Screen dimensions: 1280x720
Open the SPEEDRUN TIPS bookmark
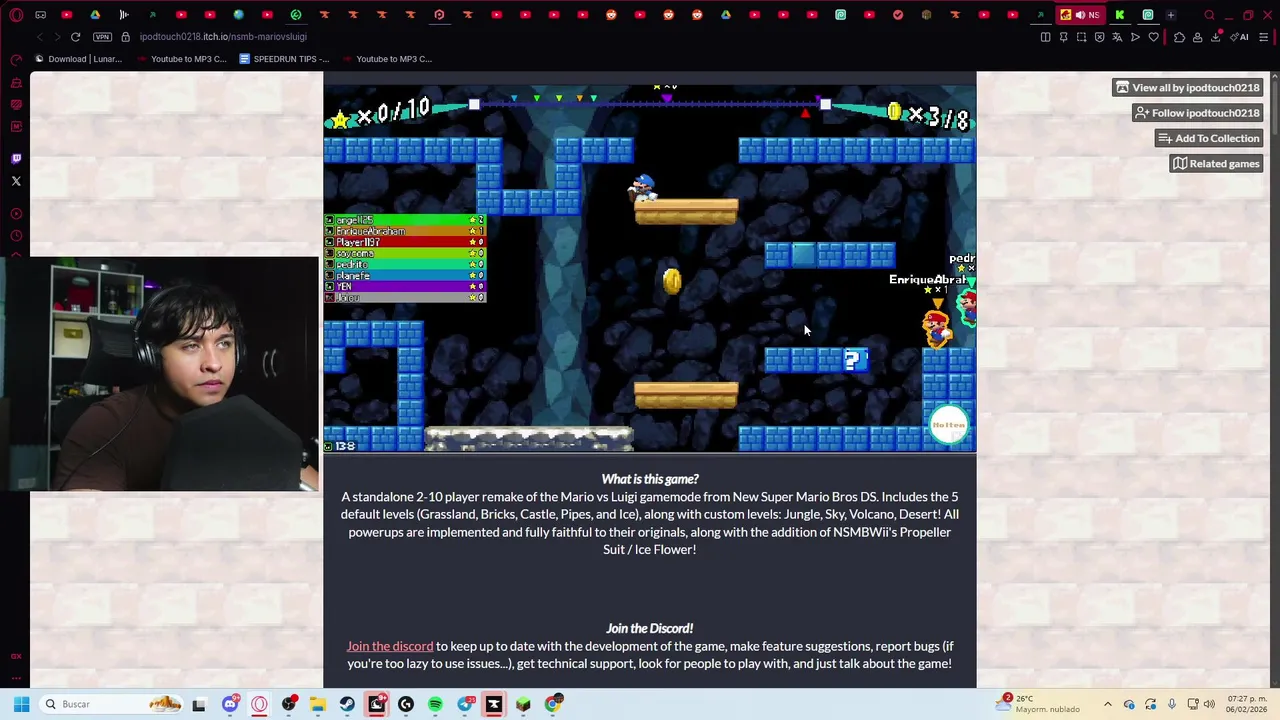click(x=284, y=59)
